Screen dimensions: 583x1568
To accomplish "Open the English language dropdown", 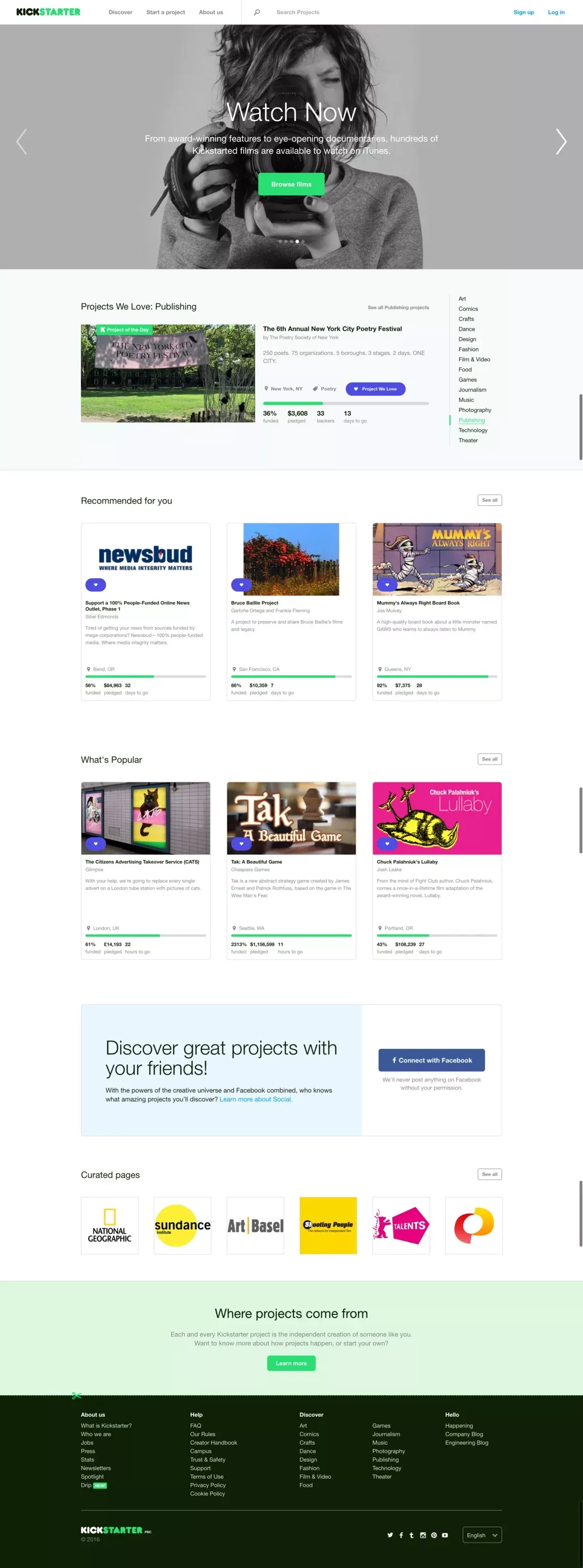I will click(x=482, y=1535).
